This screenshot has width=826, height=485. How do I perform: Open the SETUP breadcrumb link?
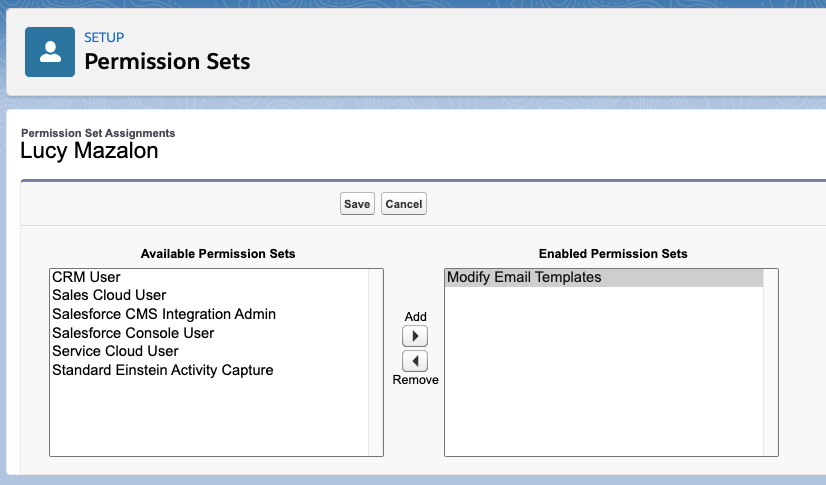coord(104,37)
